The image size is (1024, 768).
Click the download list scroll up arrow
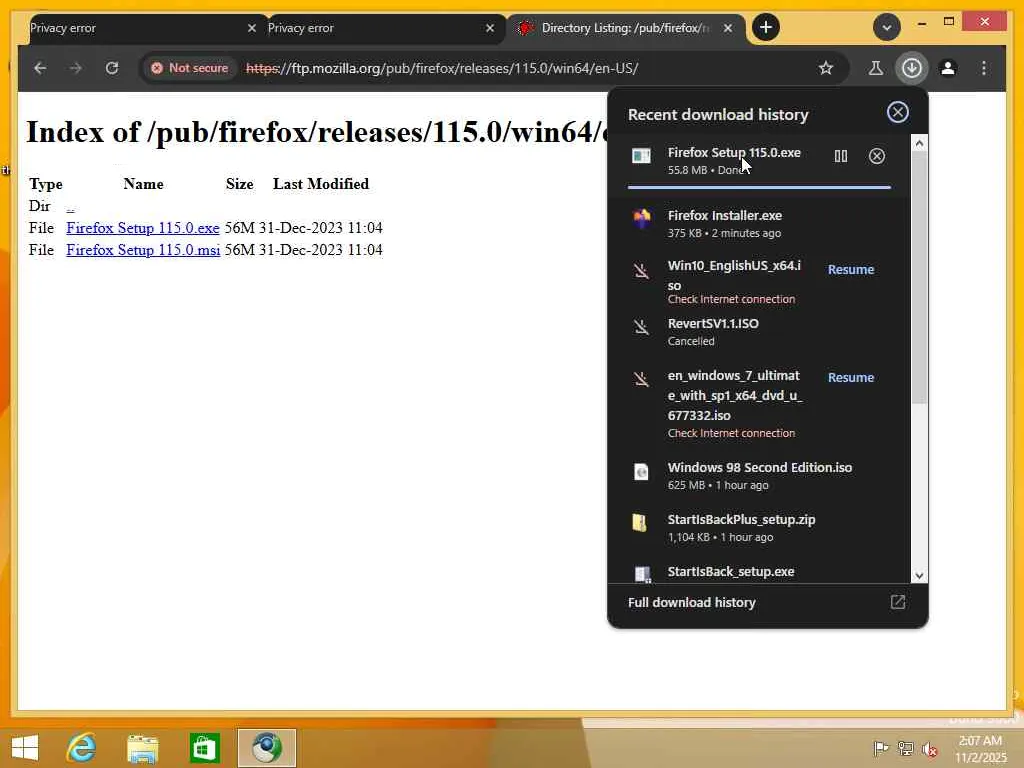(x=920, y=143)
